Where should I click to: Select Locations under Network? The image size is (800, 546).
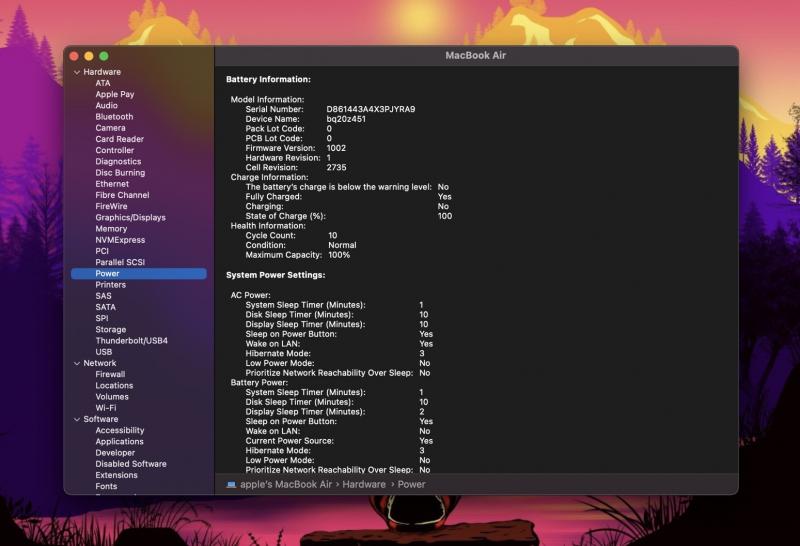(x=114, y=386)
